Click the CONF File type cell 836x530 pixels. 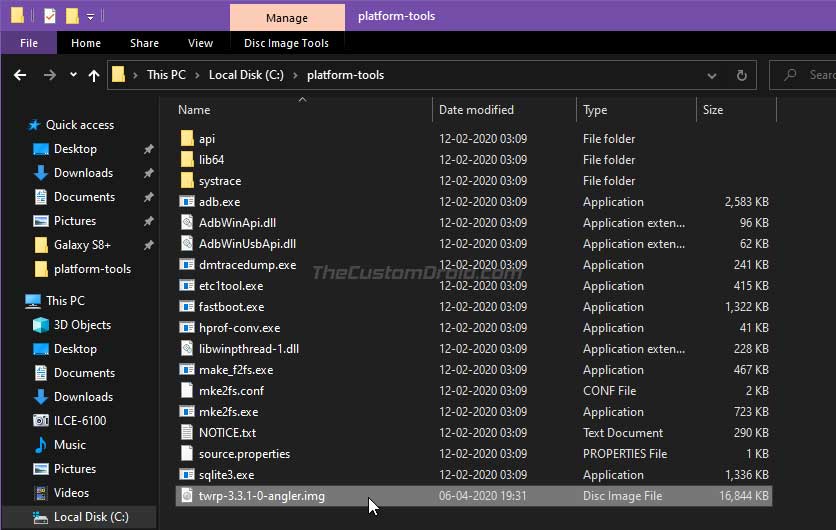click(x=609, y=391)
